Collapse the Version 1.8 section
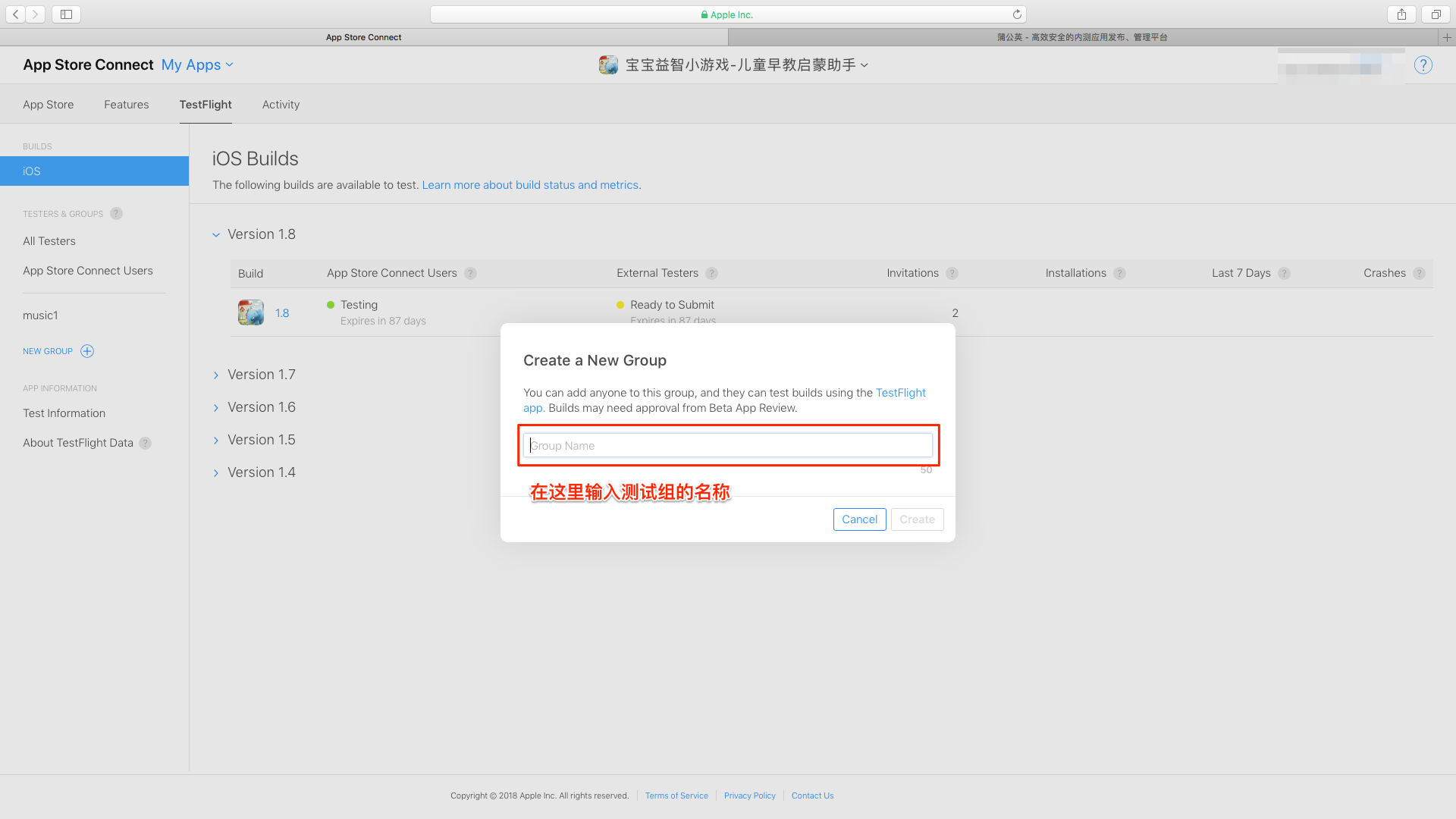 (x=216, y=235)
